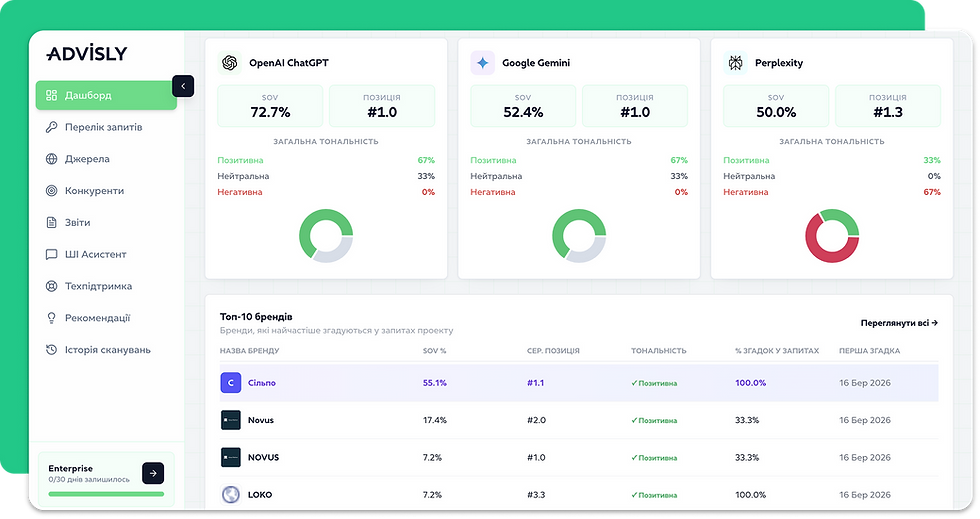Click the ChatGPT position #1.0 box
980x519 pixels.
pyautogui.click(x=382, y=106)
